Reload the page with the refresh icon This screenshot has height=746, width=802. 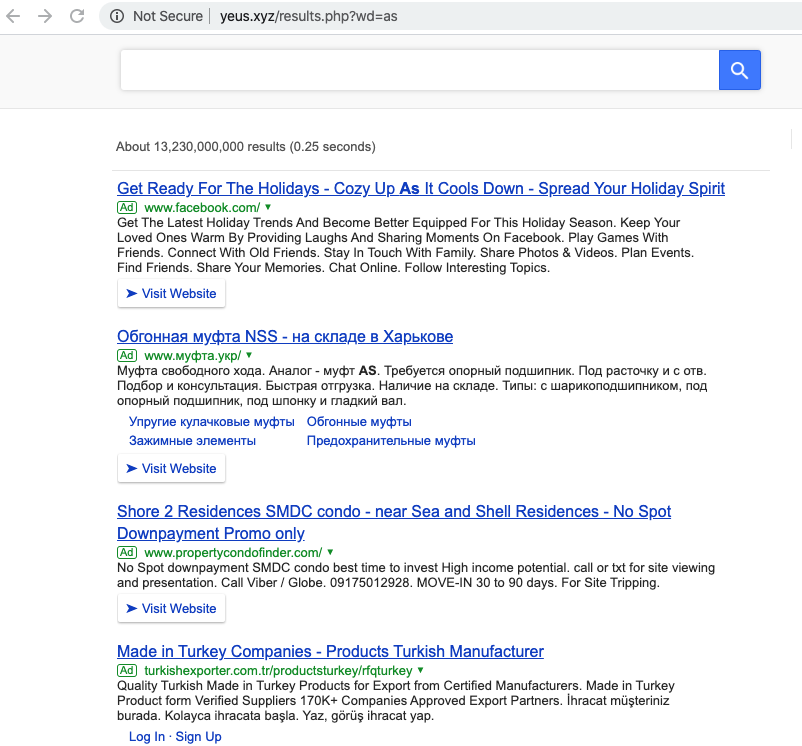76,16
